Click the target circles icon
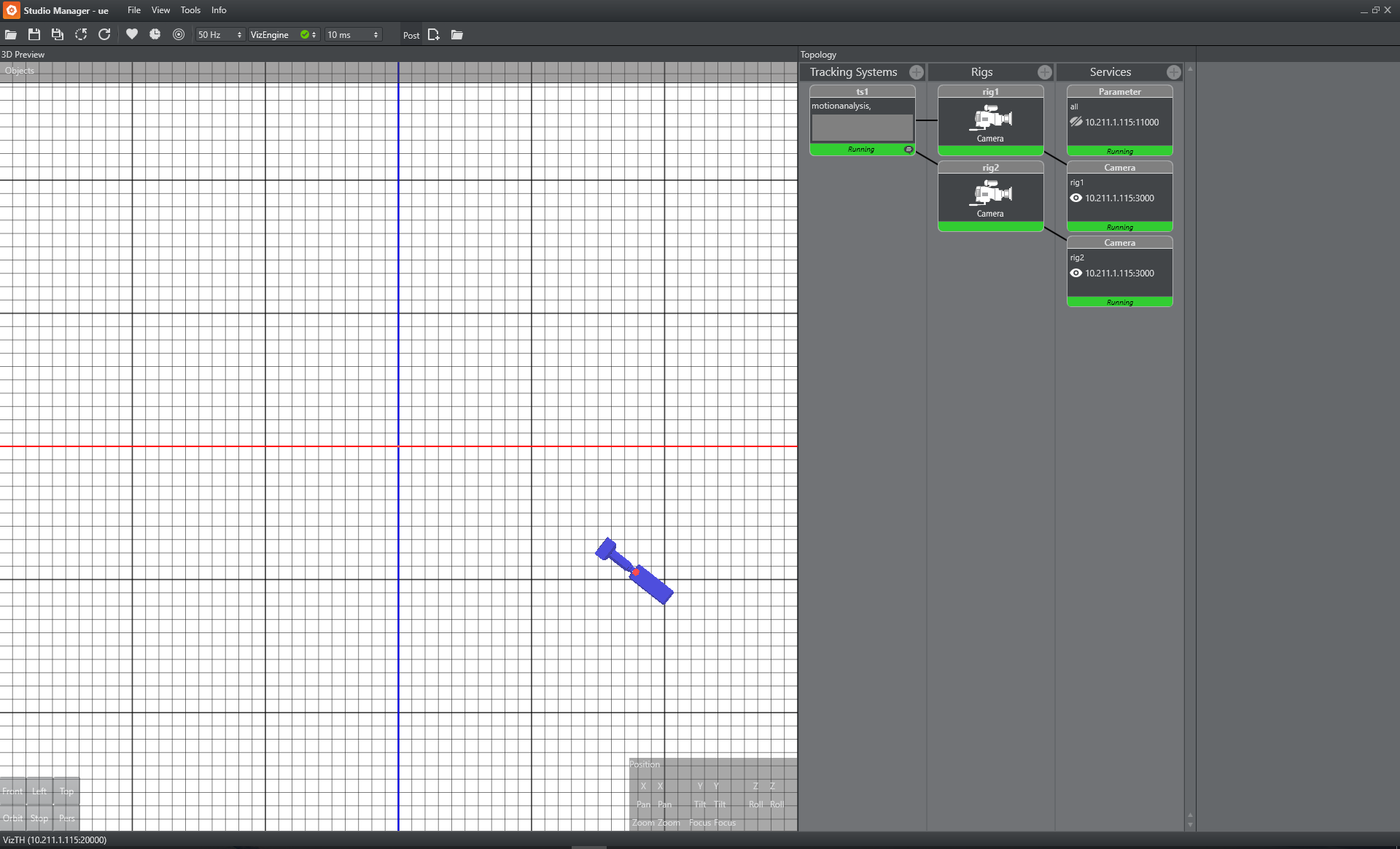 [179, 34]
